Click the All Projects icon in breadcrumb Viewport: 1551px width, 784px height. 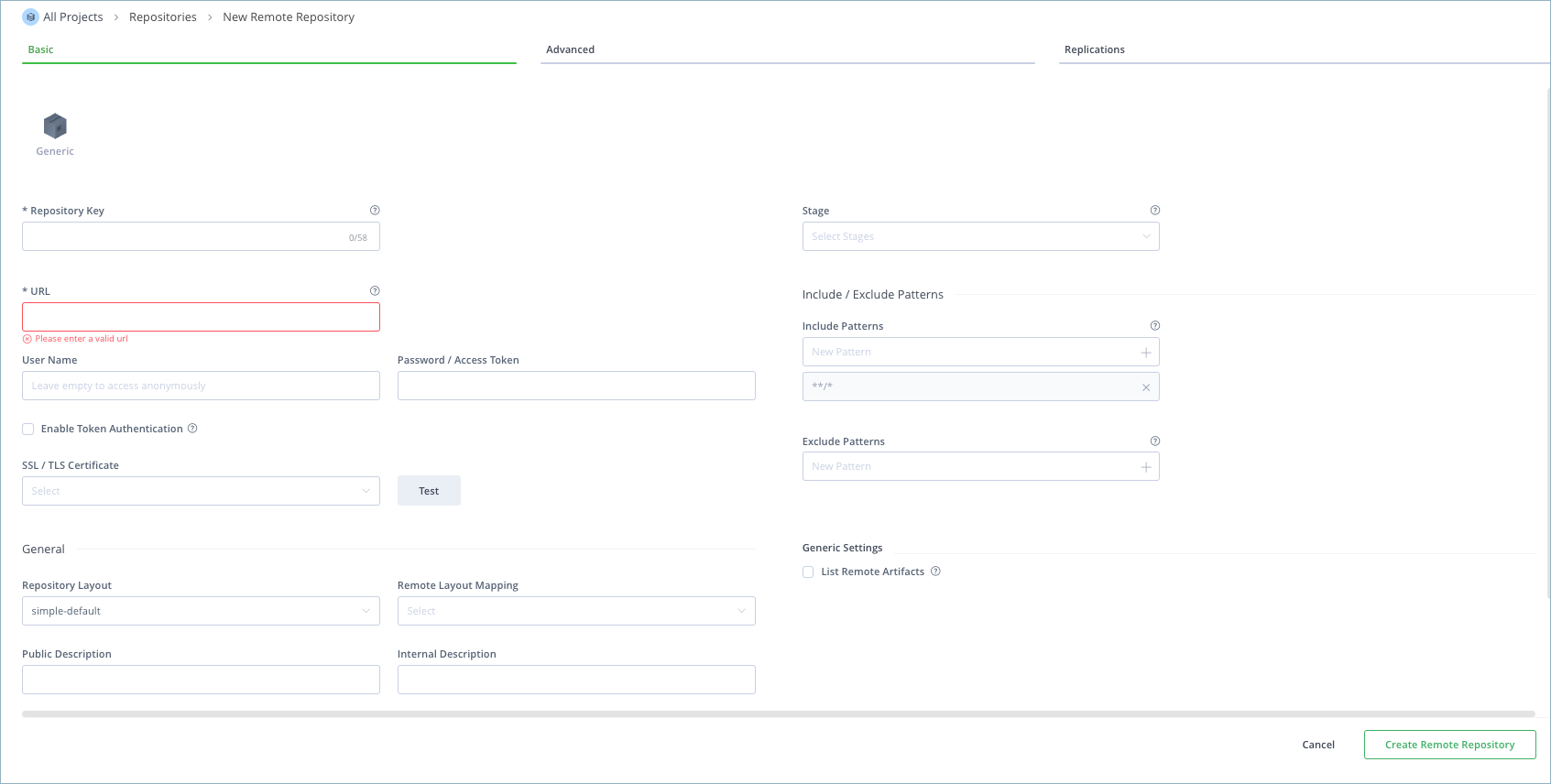(30, 16)
